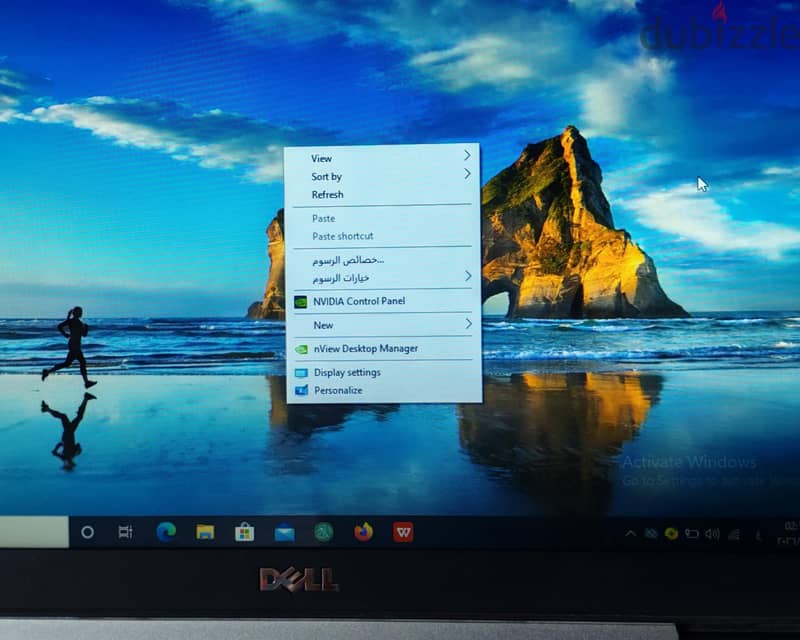
Task: Click the yellow-green tray icon
Action: (x=671, y=534)
